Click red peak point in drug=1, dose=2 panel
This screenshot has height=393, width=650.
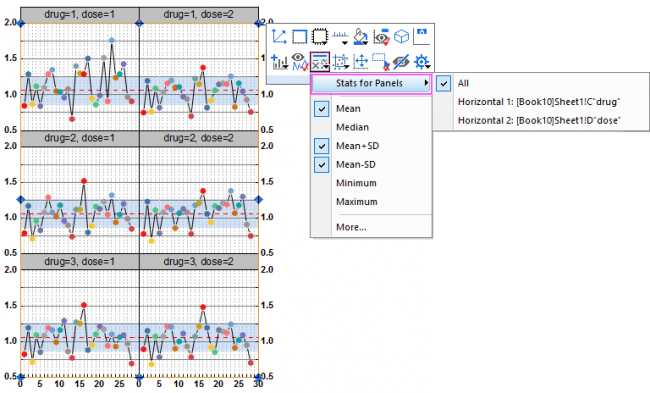[203, 67]
